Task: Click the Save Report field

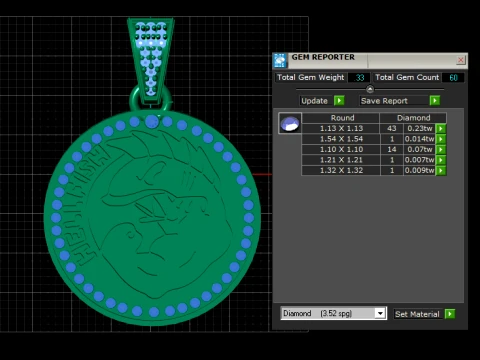Action: [394, 101]
